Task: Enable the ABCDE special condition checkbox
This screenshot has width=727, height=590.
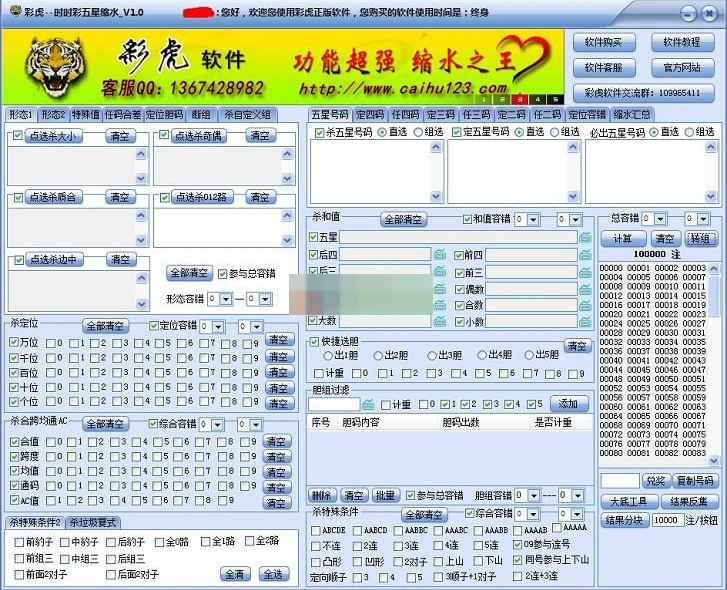Action: coord(316,530)
